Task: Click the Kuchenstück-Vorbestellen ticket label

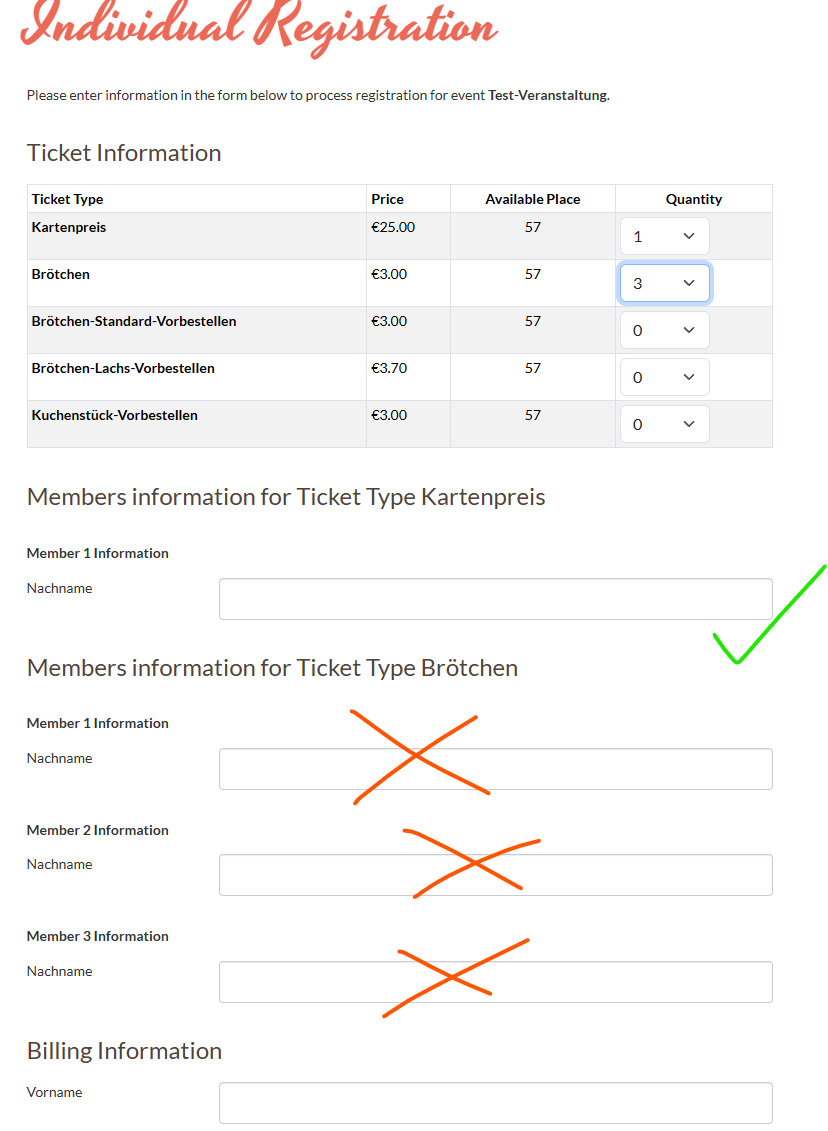Action: tap(115, 415)
